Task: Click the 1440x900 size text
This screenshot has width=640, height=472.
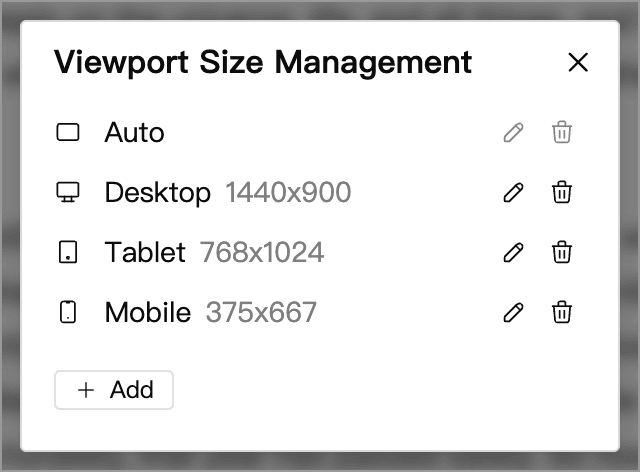Action: (288, 192)
